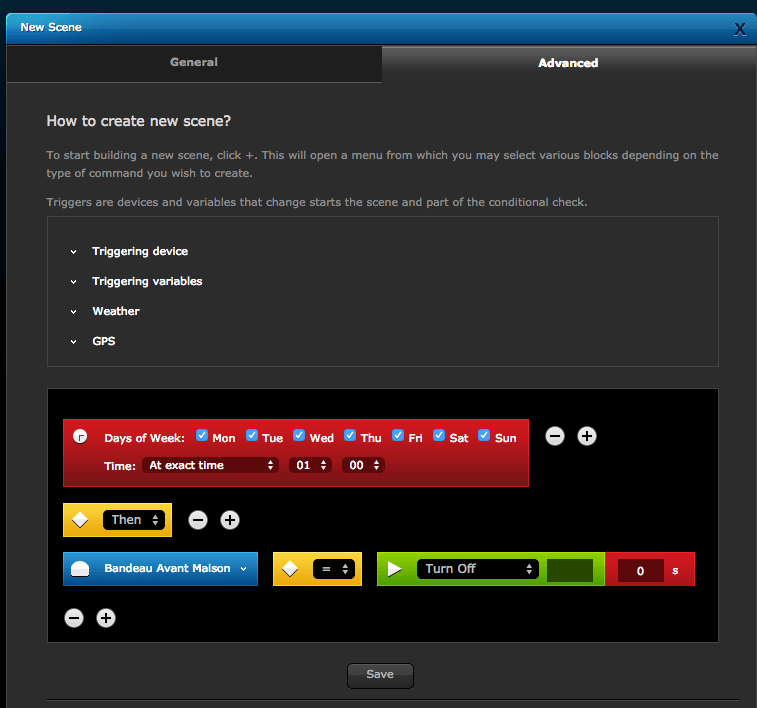The width and height of the screenshot is (757, 708).
Task: Click the diamond icon in the equals block
Action: (x=290, y=569)
